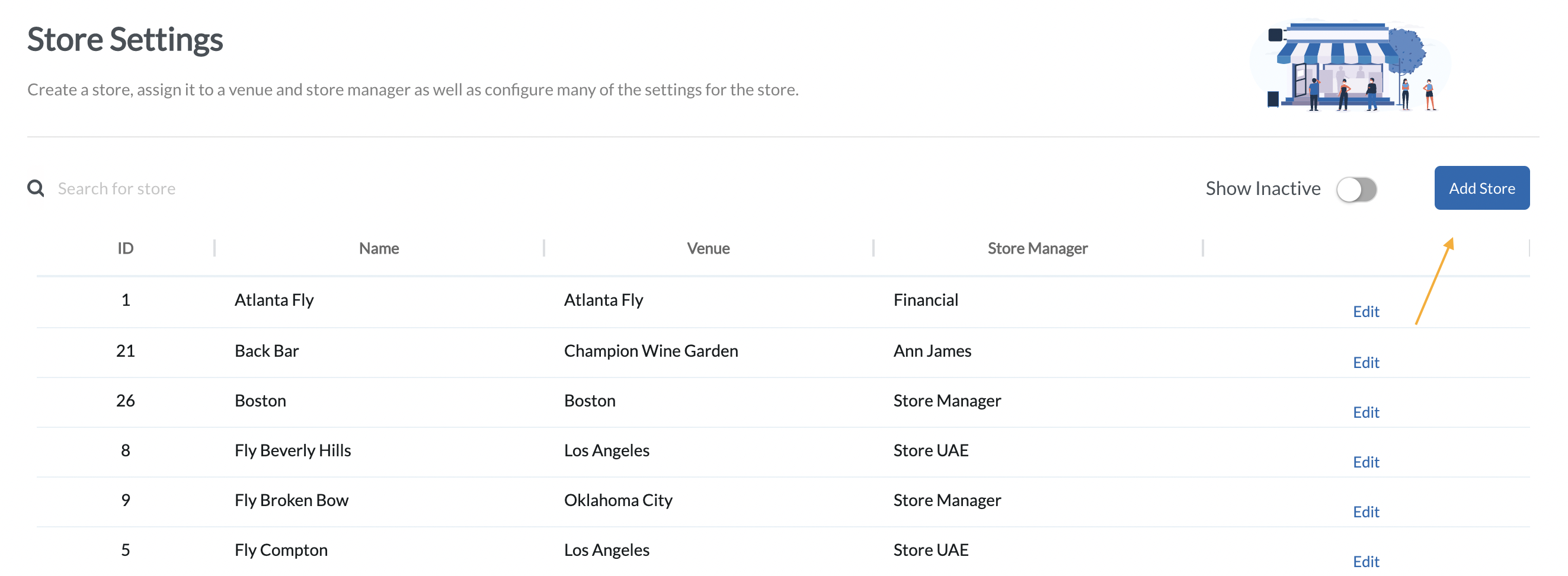Select the 'Financial' manager cell
The height and width of the screenshot is (576, 1568).
pos(925,300)
